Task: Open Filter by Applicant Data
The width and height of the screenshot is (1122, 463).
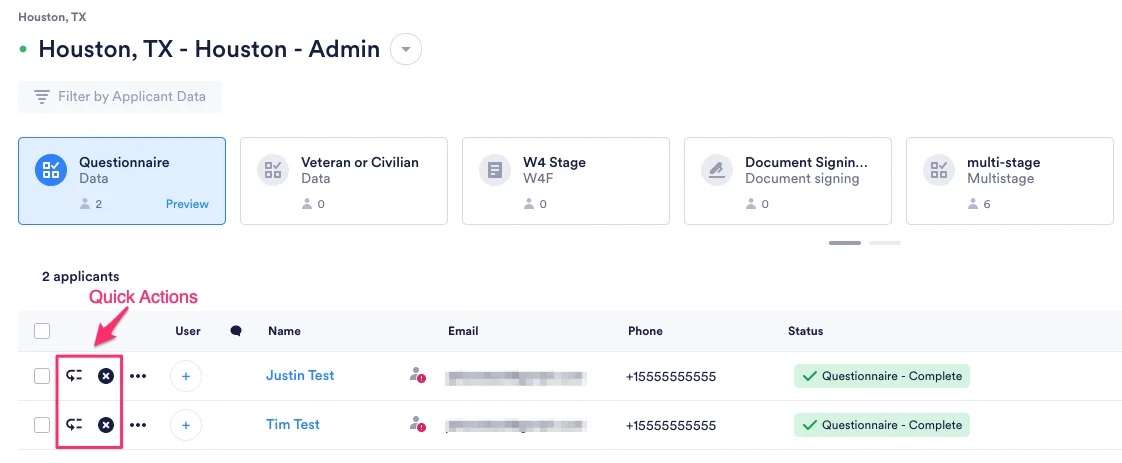Action: pos(120,97)
